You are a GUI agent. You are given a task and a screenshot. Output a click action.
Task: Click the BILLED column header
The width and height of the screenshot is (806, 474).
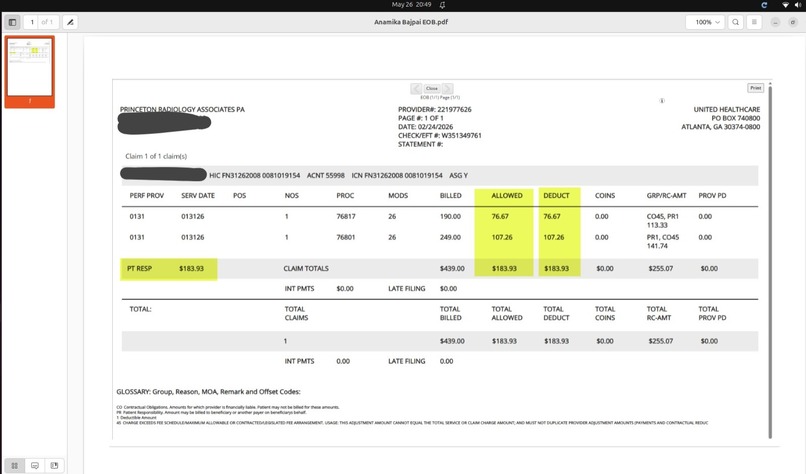[451, 196]
